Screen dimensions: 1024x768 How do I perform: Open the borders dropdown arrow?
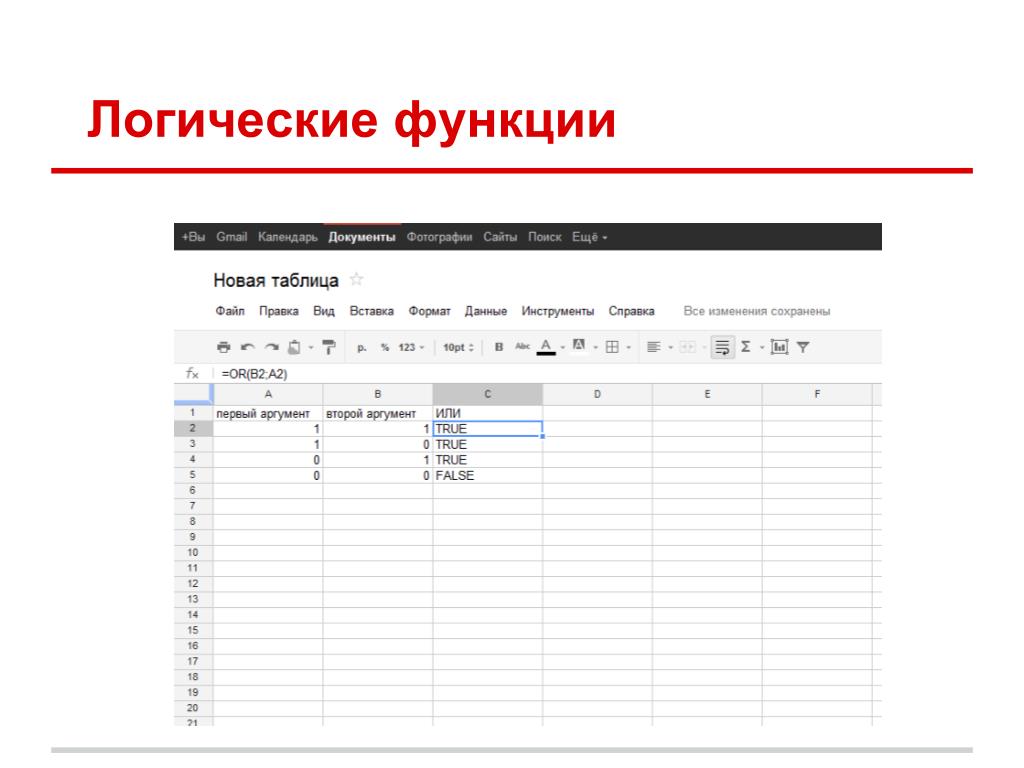629,347
